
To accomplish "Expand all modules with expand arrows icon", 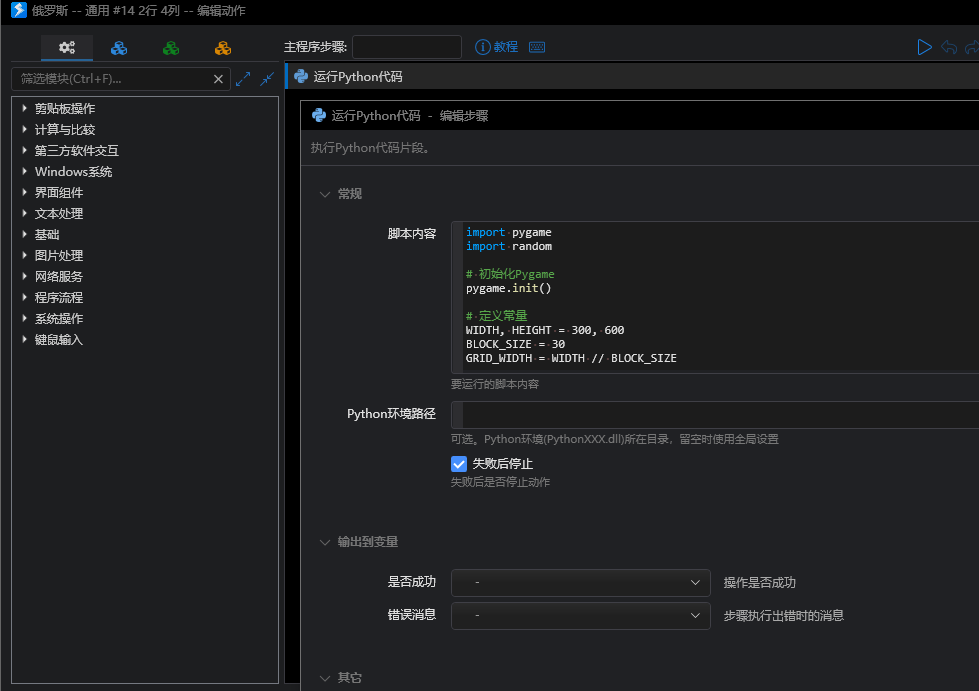I will (243, 79).
